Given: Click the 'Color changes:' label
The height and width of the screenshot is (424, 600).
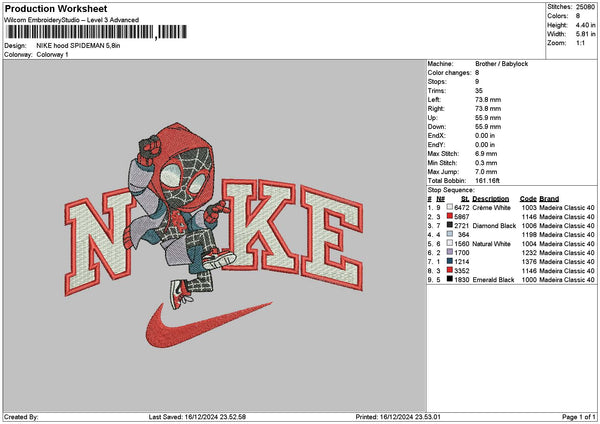Looking at the screenshot, I should 449,73.
